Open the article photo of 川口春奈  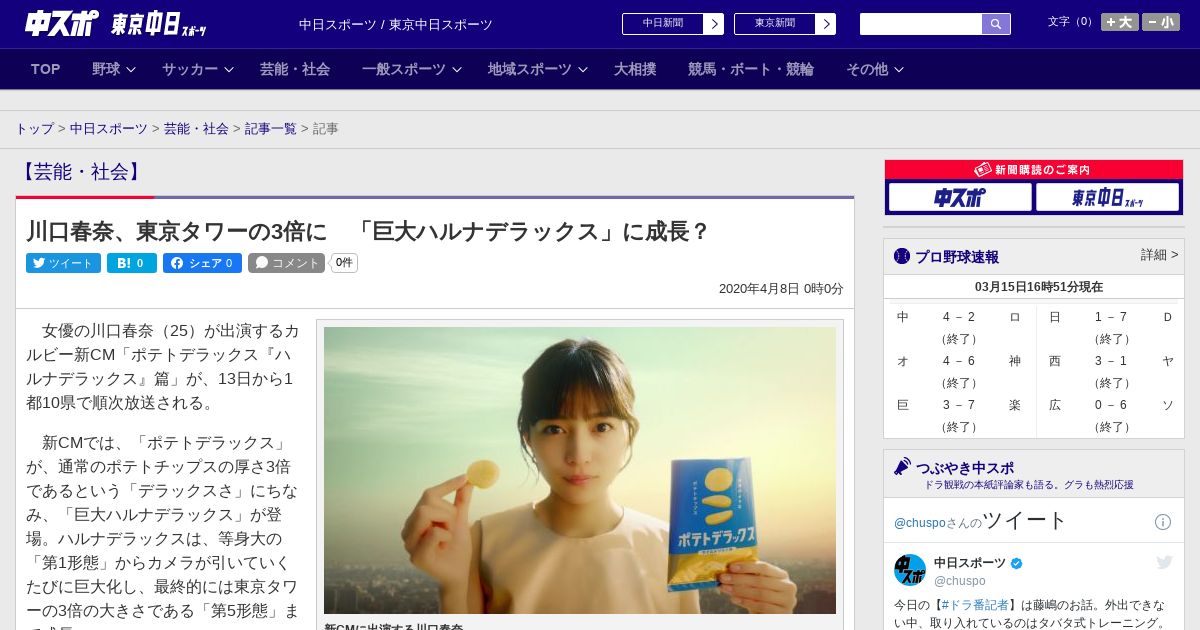tap(580, 470)
